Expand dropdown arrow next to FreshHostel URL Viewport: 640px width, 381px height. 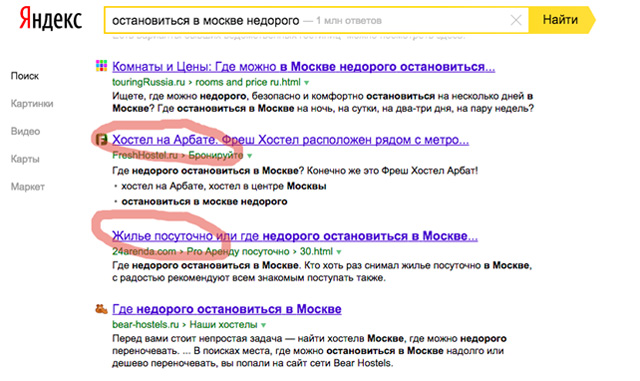[249, 156]
